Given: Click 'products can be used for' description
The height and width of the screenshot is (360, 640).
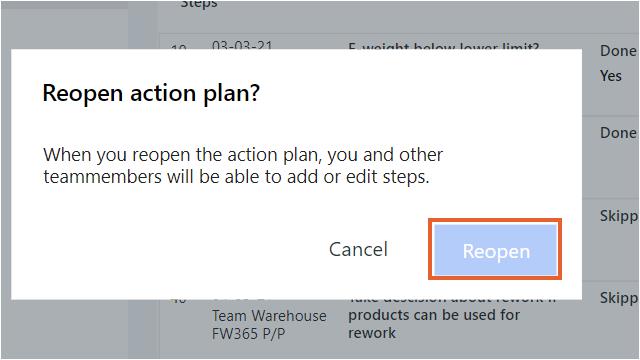Looking at the screenshot, I should [x=434, y=315].
